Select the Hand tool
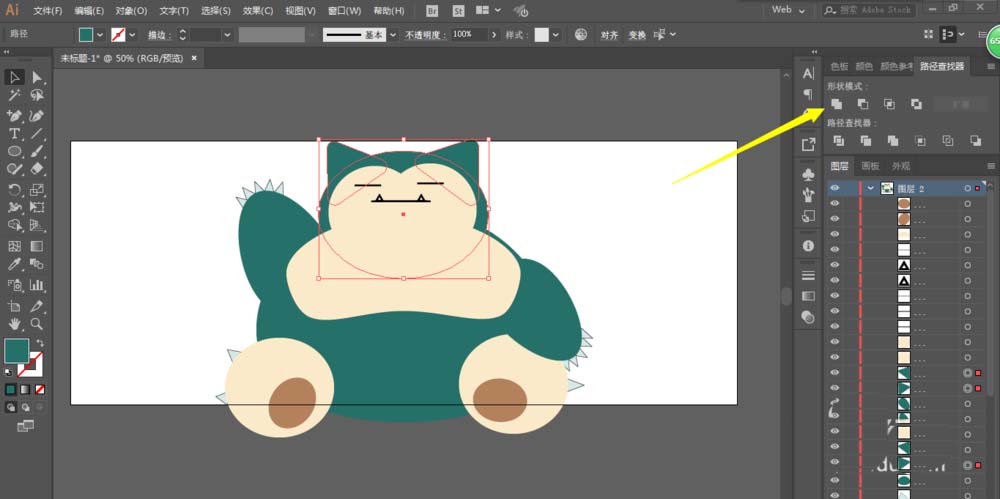The width and height of the screenshot is (1000, 499). (x=15, y=324)
